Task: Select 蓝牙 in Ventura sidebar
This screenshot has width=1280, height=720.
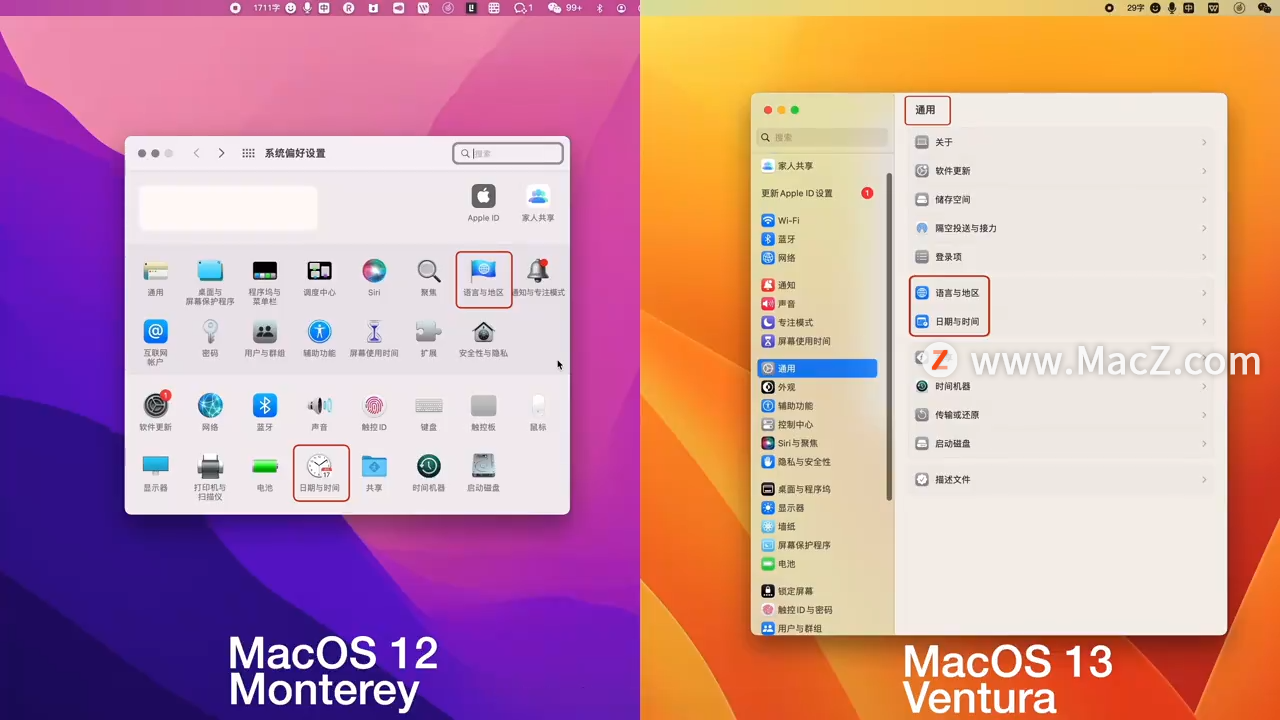Action: [779, 239]
